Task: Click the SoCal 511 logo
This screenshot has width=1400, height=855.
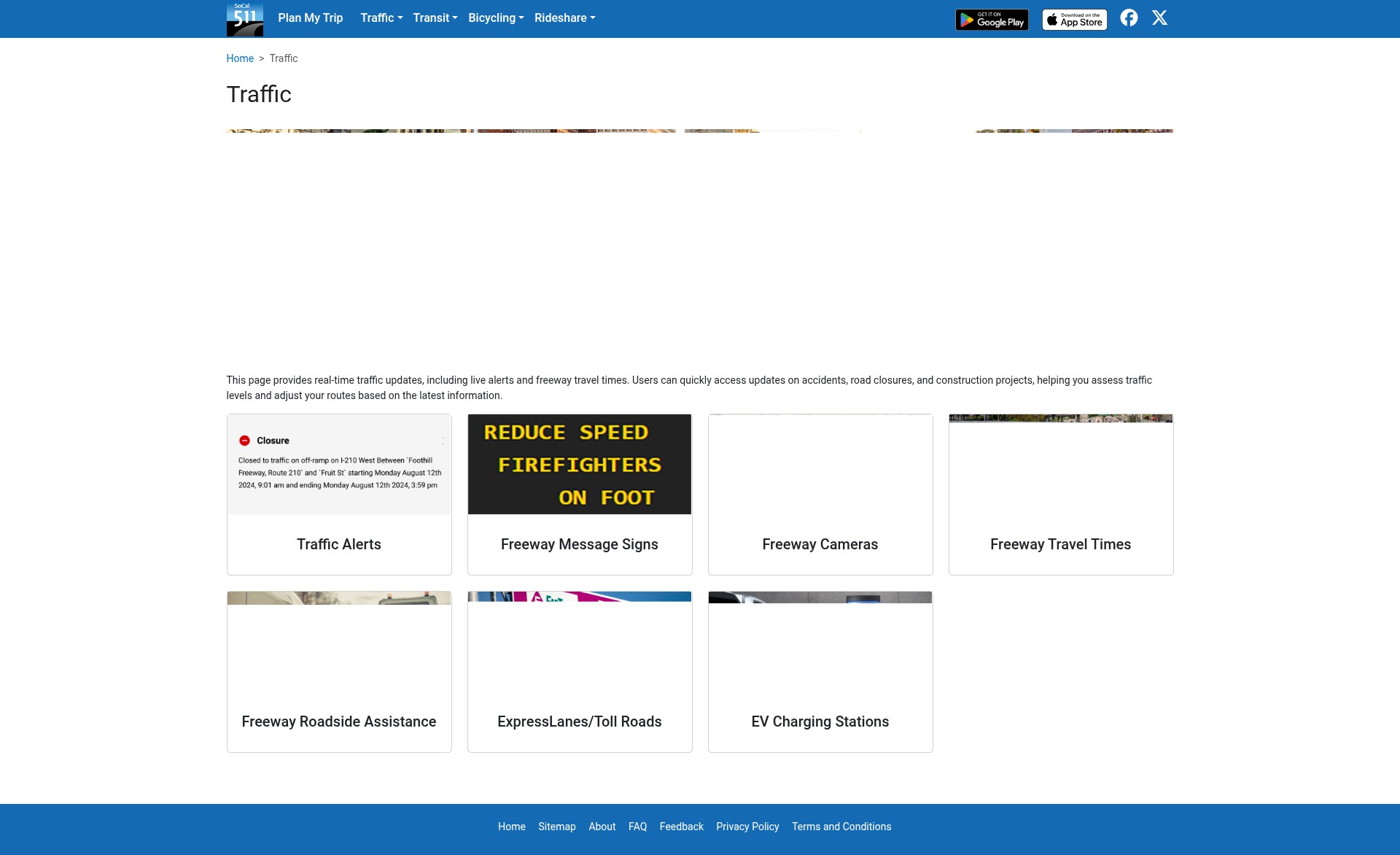Action: coord(244,19)
